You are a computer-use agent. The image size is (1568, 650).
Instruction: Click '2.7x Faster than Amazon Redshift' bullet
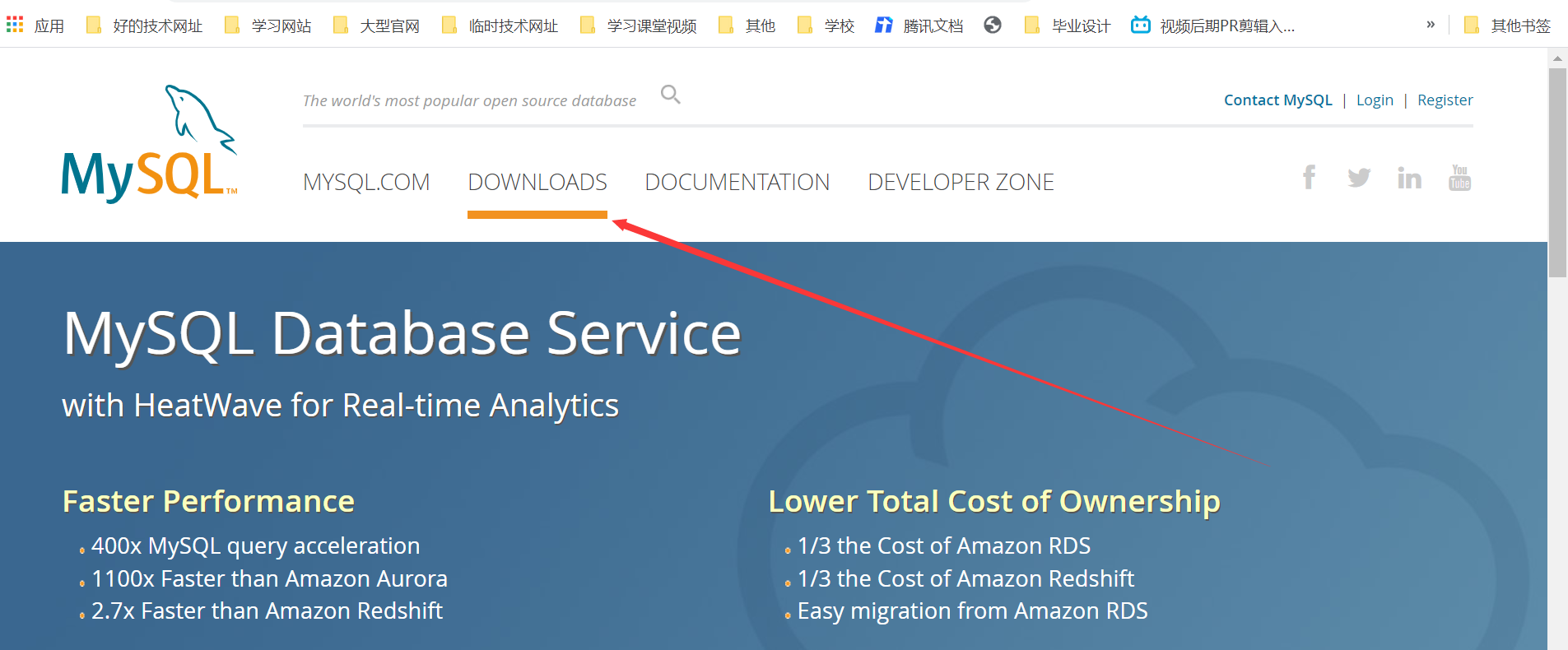267,611
